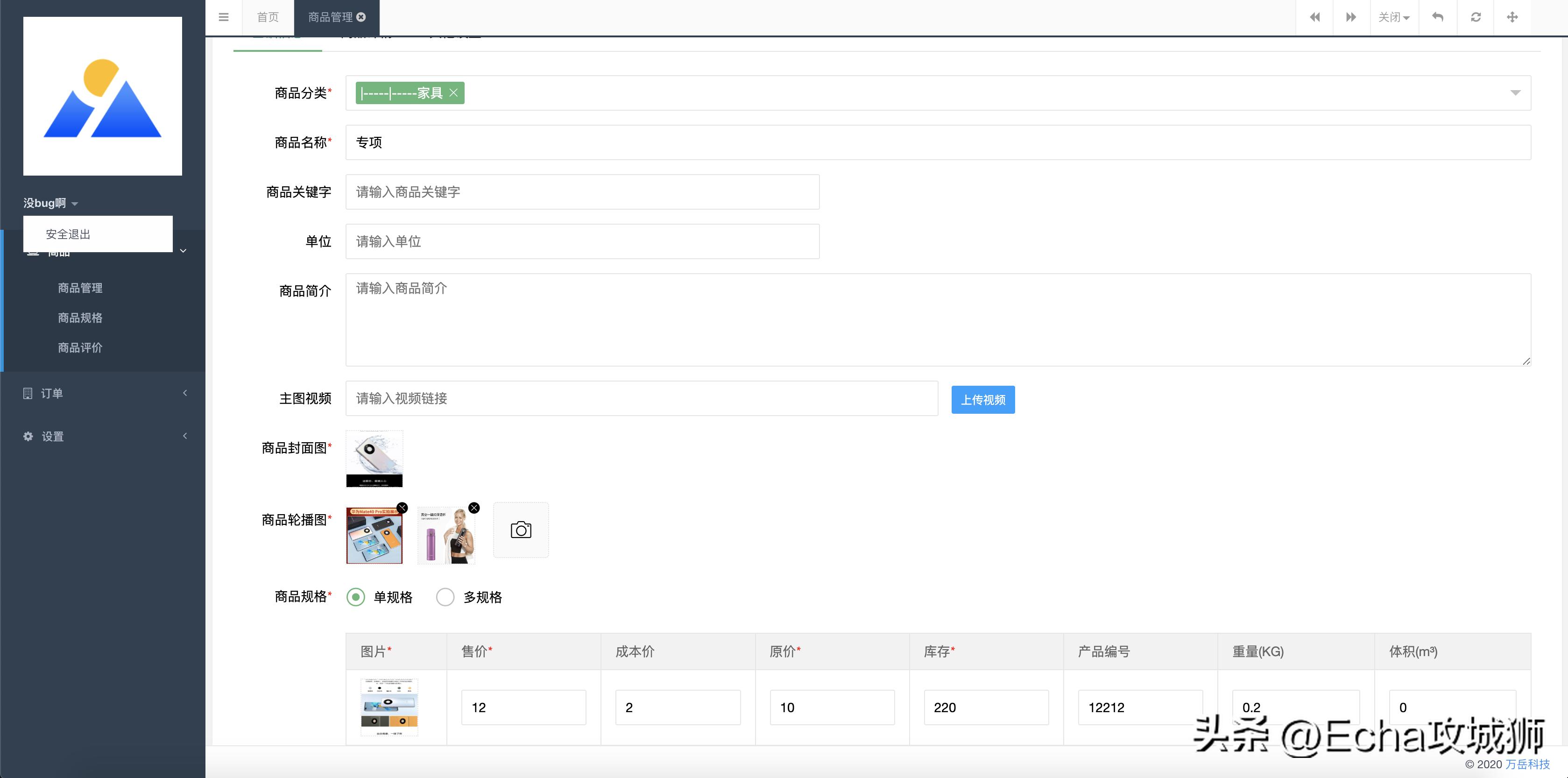Click the undo arrow icon in the toolbar

click(1438, 17)
